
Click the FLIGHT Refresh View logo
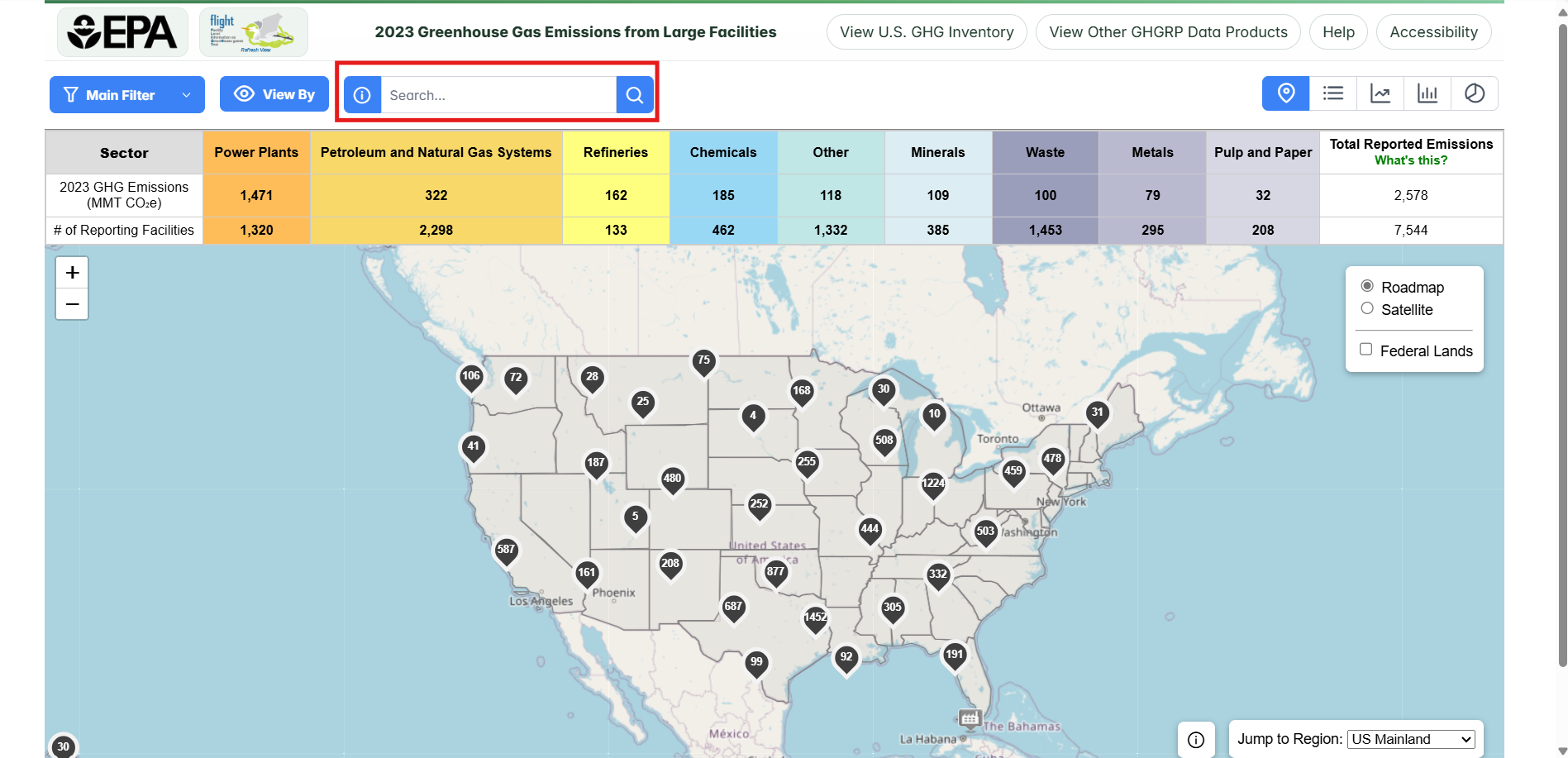point(253,31)
